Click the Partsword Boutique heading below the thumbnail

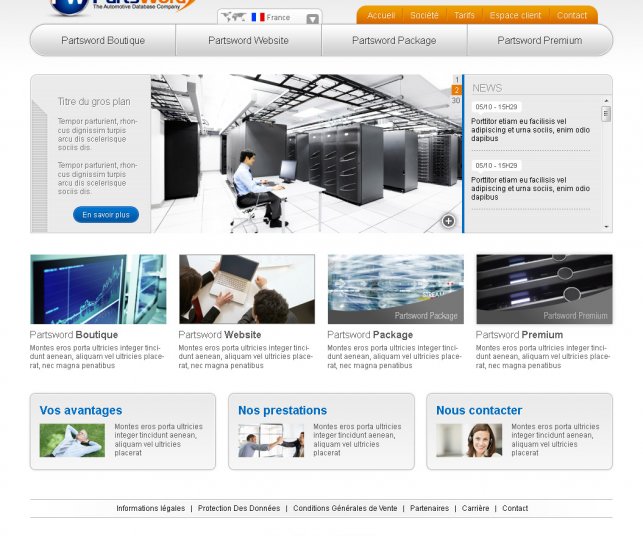point(74,335)
